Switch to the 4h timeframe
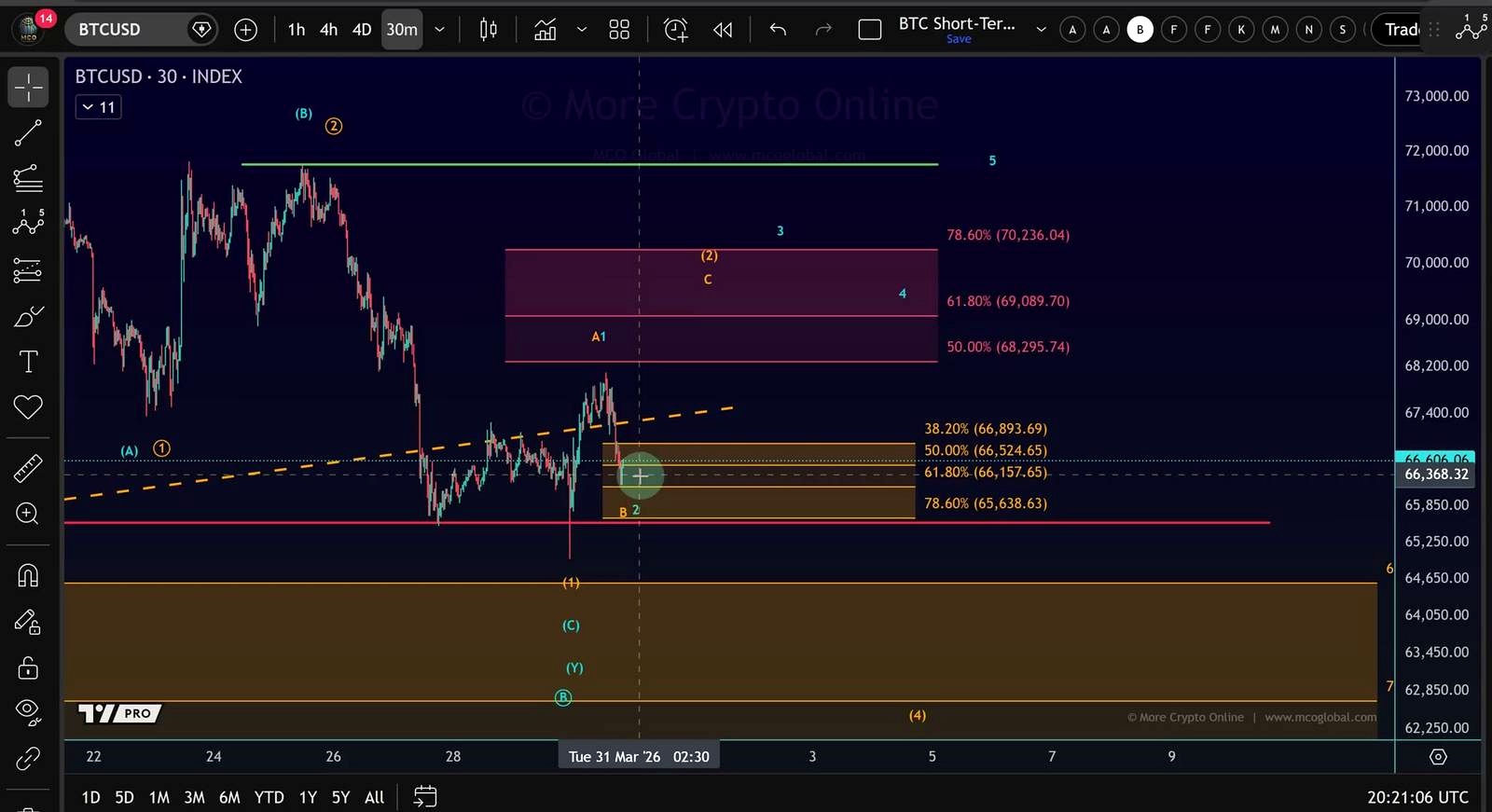Viewport: 1492px width, 812px height. click(x=328, y=30)
